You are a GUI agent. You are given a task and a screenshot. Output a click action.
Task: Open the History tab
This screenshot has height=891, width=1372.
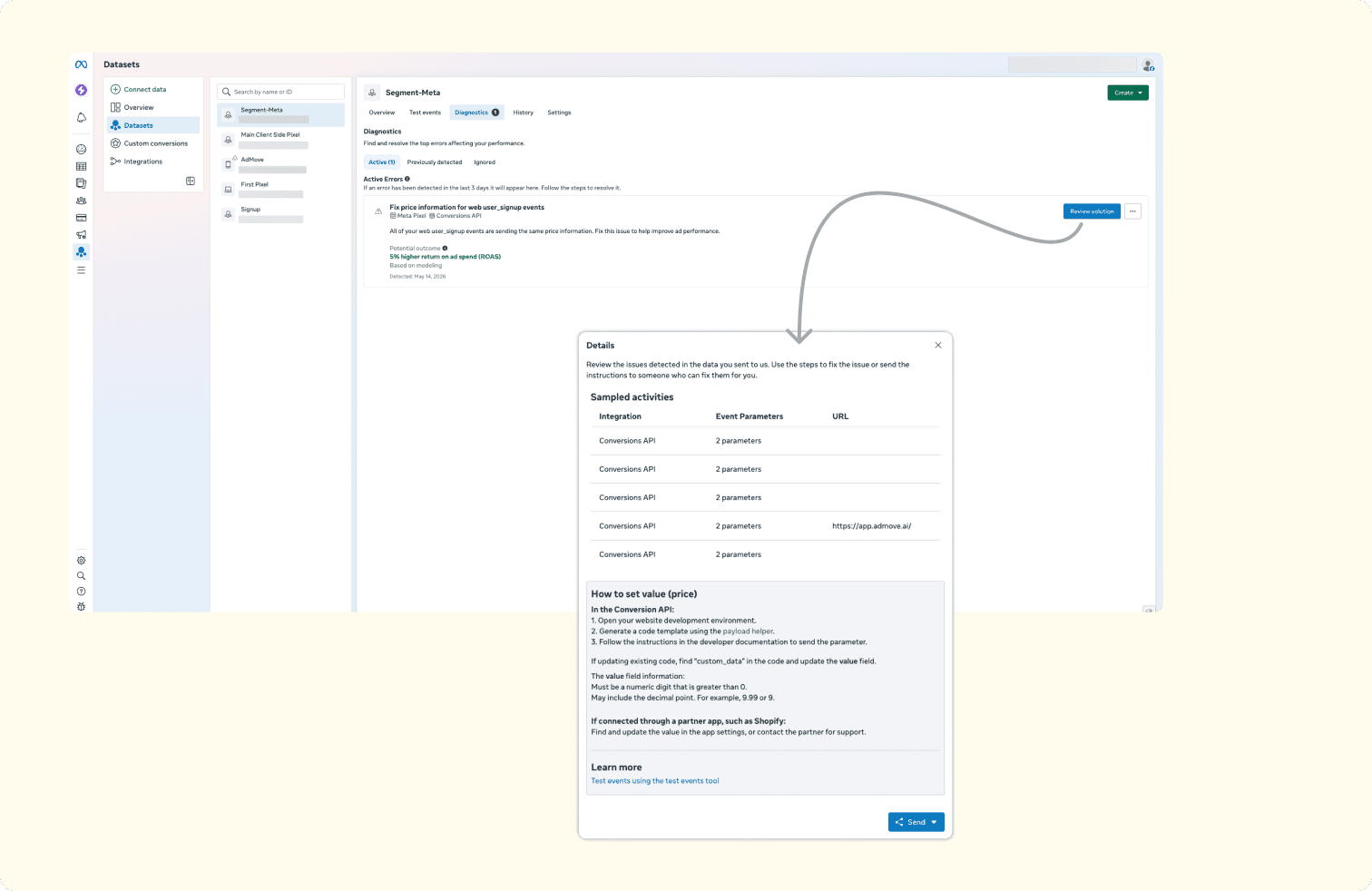click(523, 113)
